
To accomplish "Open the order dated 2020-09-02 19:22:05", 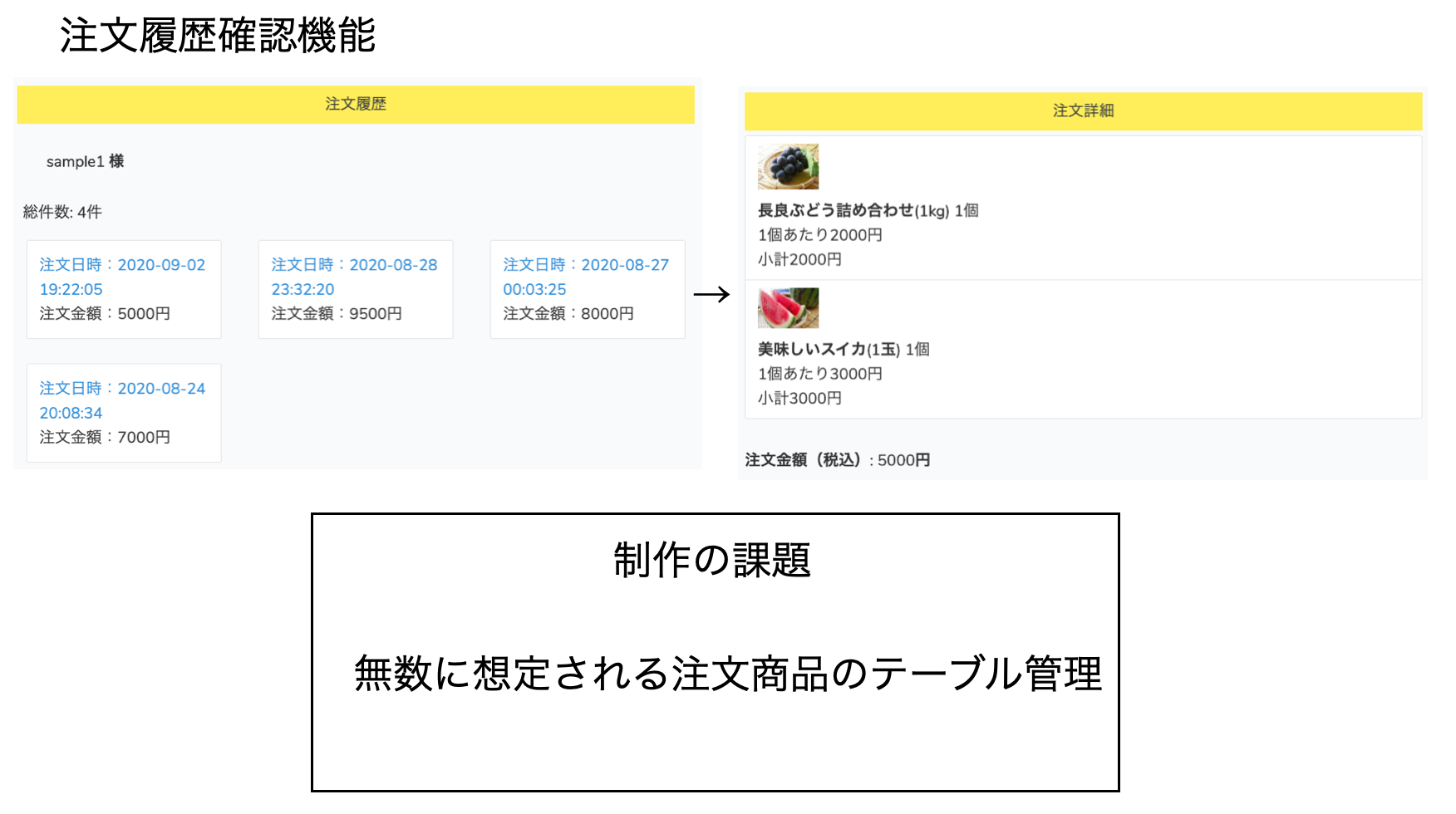I will [123, 277].
